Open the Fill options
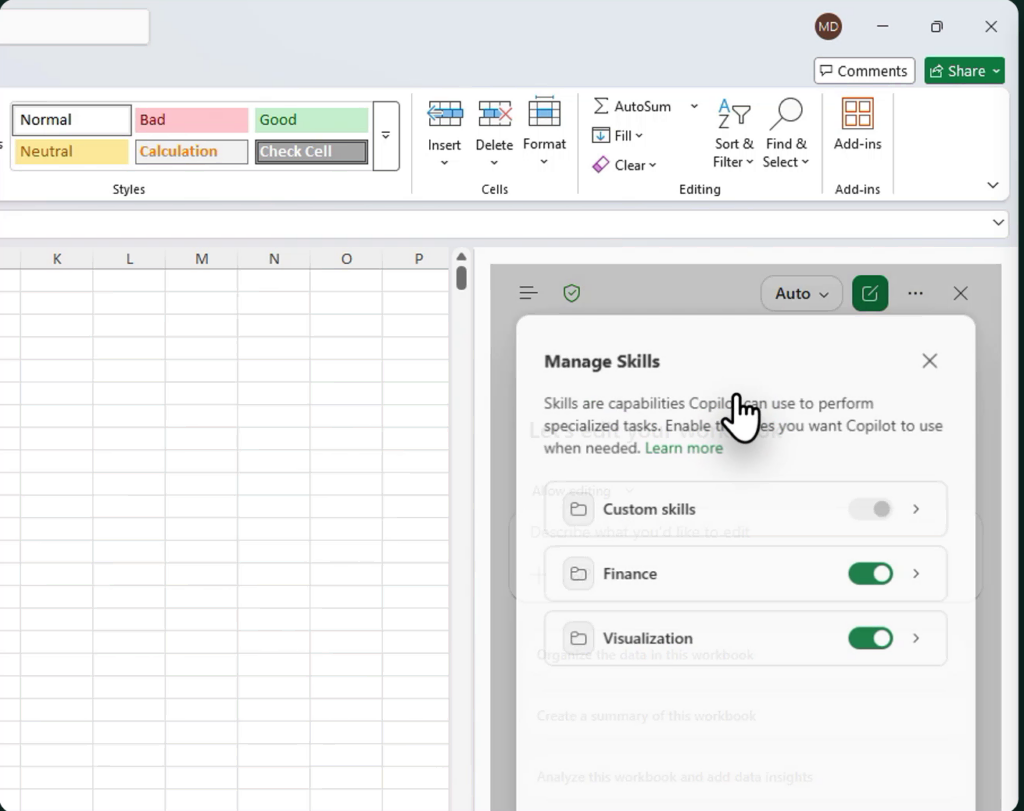 pos(617,136)
